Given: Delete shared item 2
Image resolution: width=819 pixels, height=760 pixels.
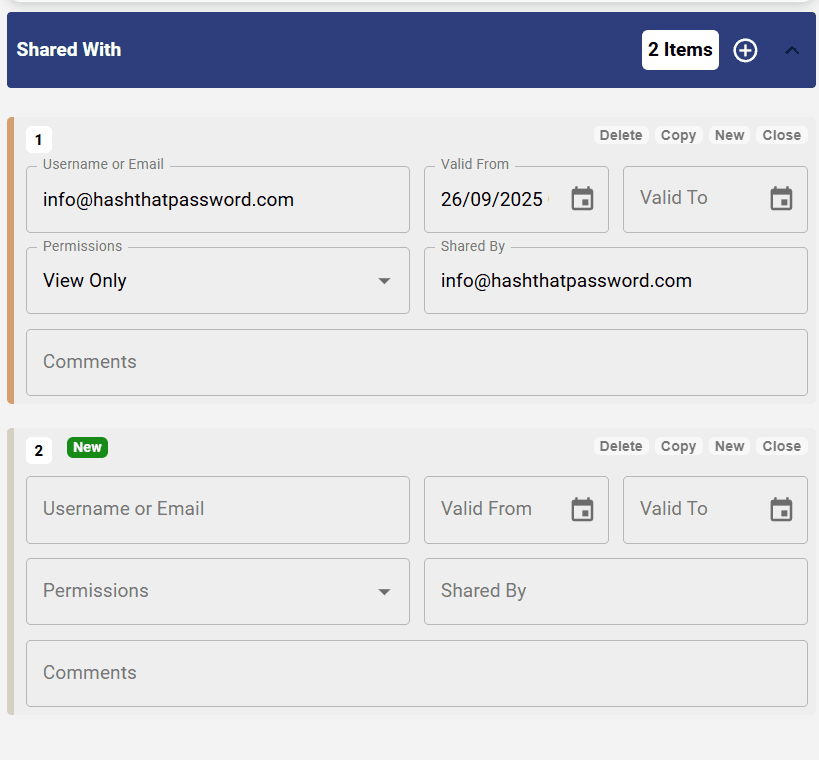Looking at the screenshot, I should [x=621, y=446].
